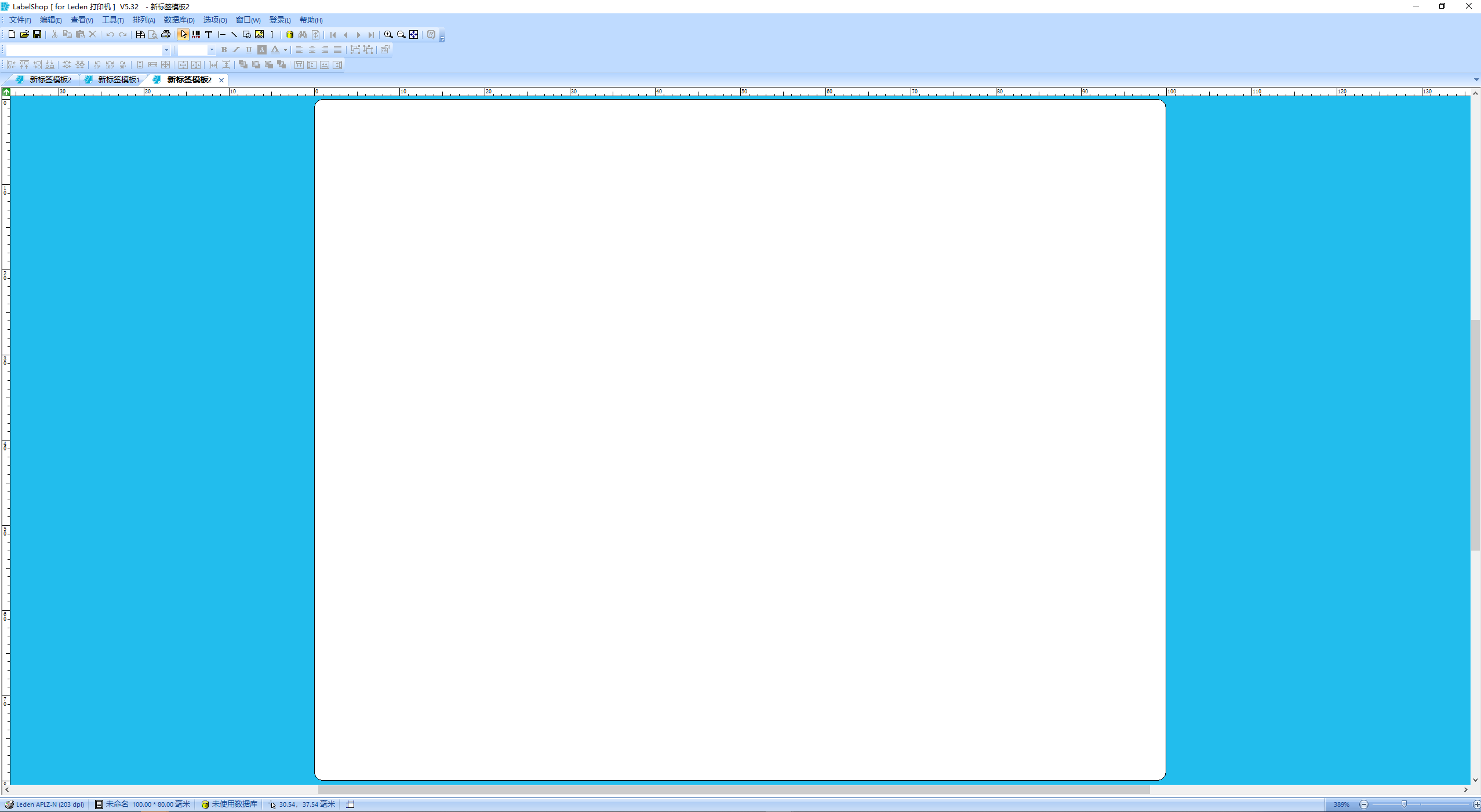The width and height of the screenshot is (1481, 812).
Task: Open the 数据库 menu
Action: point(179,20)
